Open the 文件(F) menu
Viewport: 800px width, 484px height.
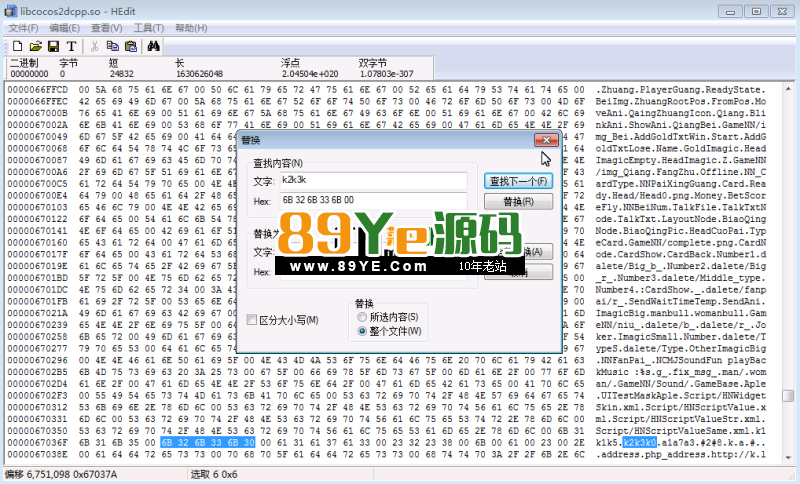pyautogui.click(x=24, y=27)
